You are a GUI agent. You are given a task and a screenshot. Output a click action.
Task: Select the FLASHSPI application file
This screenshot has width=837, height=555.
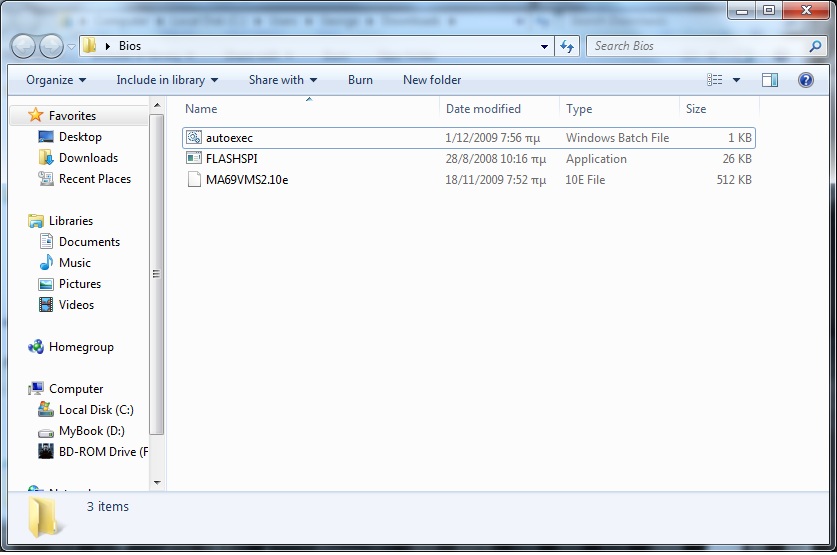coord(469,158)
